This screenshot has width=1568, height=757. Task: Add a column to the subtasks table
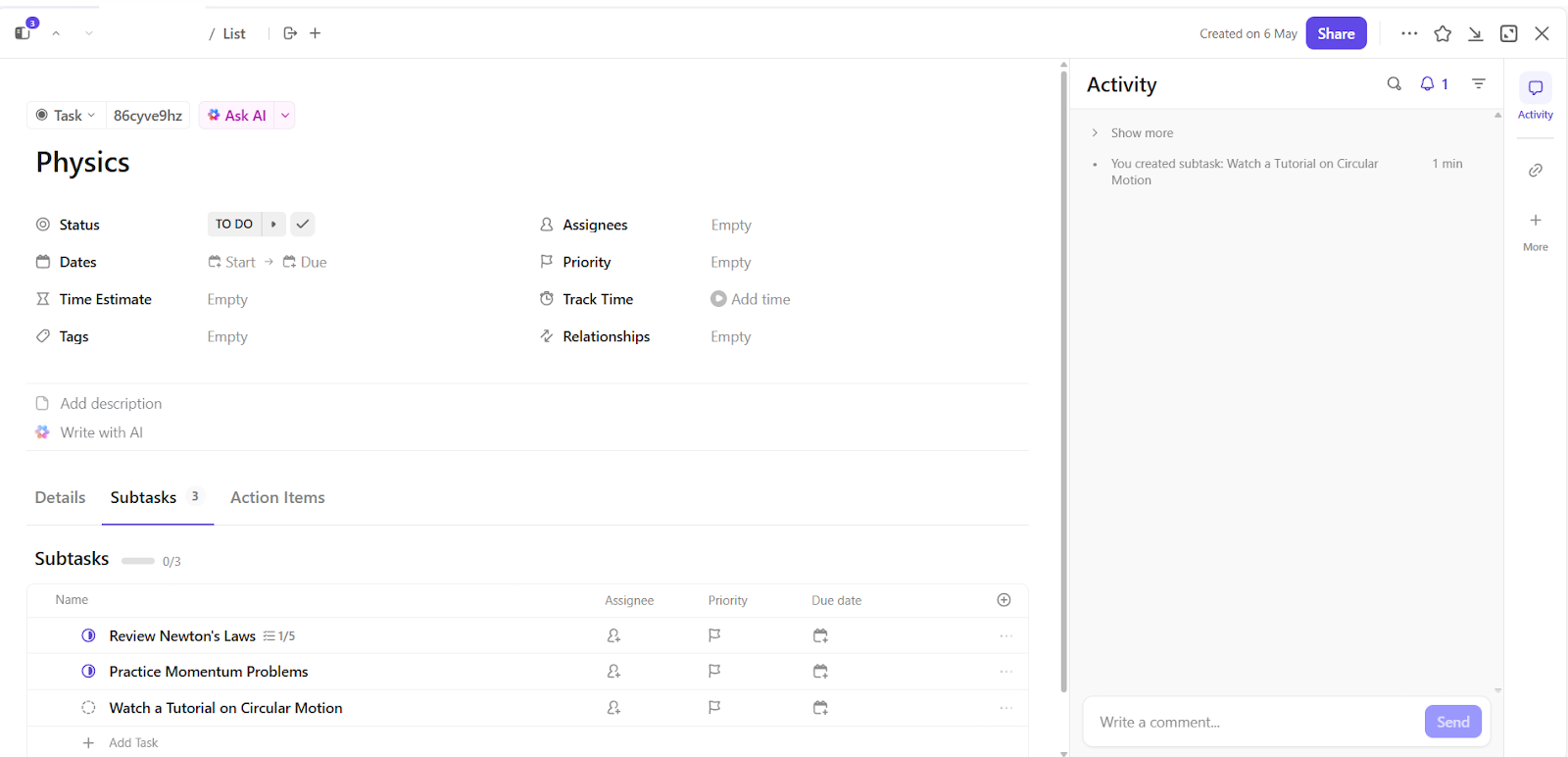coord(1004,600)
